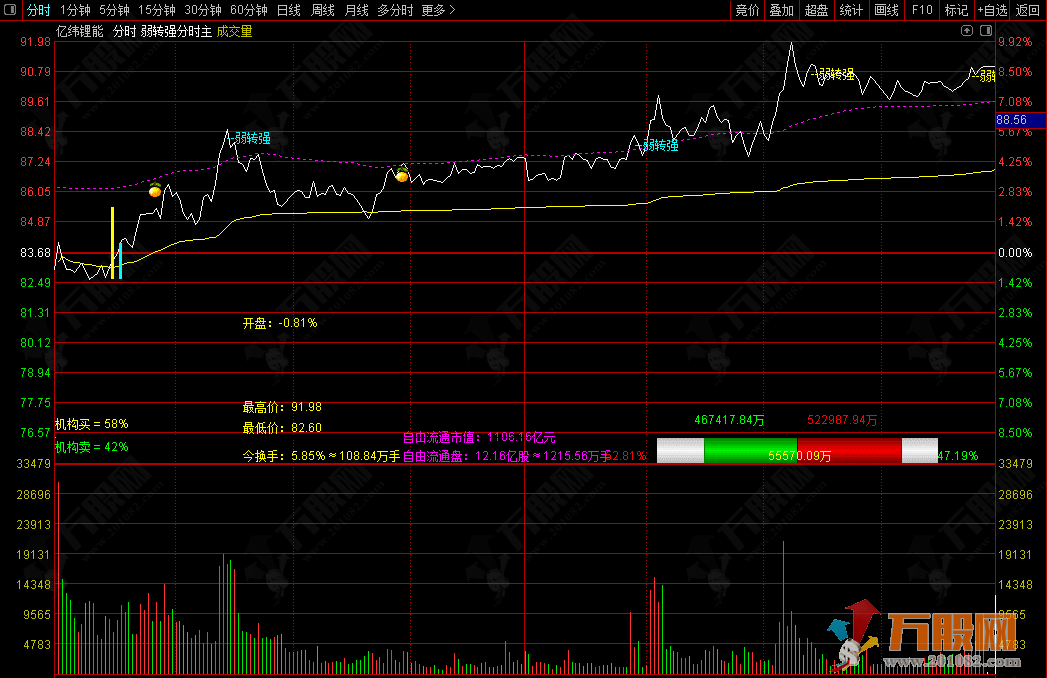Image resolution: width=1047 pixels, height=678 pixels.
Task: Click the blue 88.56 current price label
Action: (1020, 120)
